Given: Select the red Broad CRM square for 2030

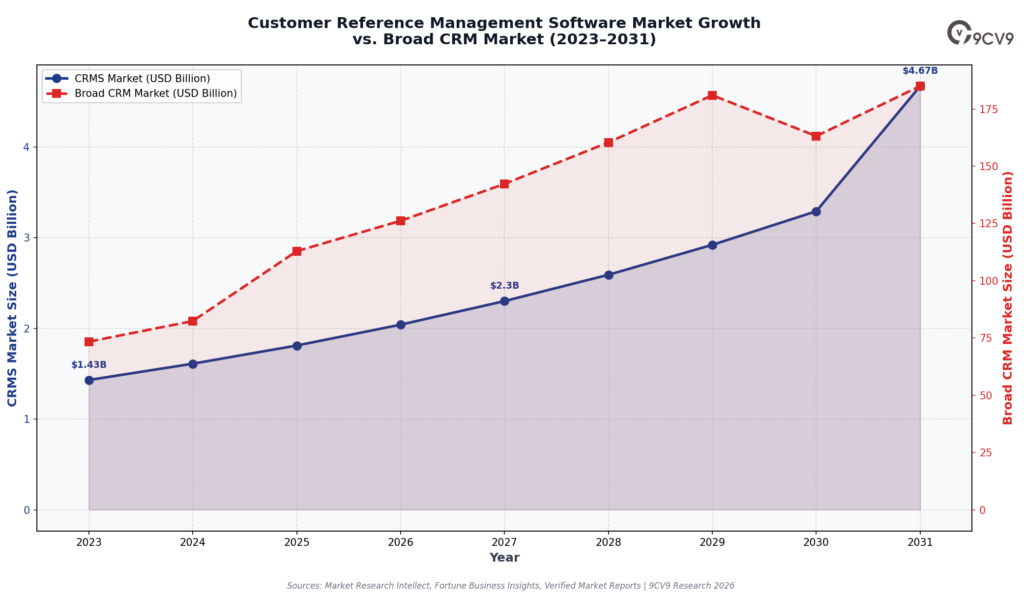Looking at the screenshot, I should 816,136.
